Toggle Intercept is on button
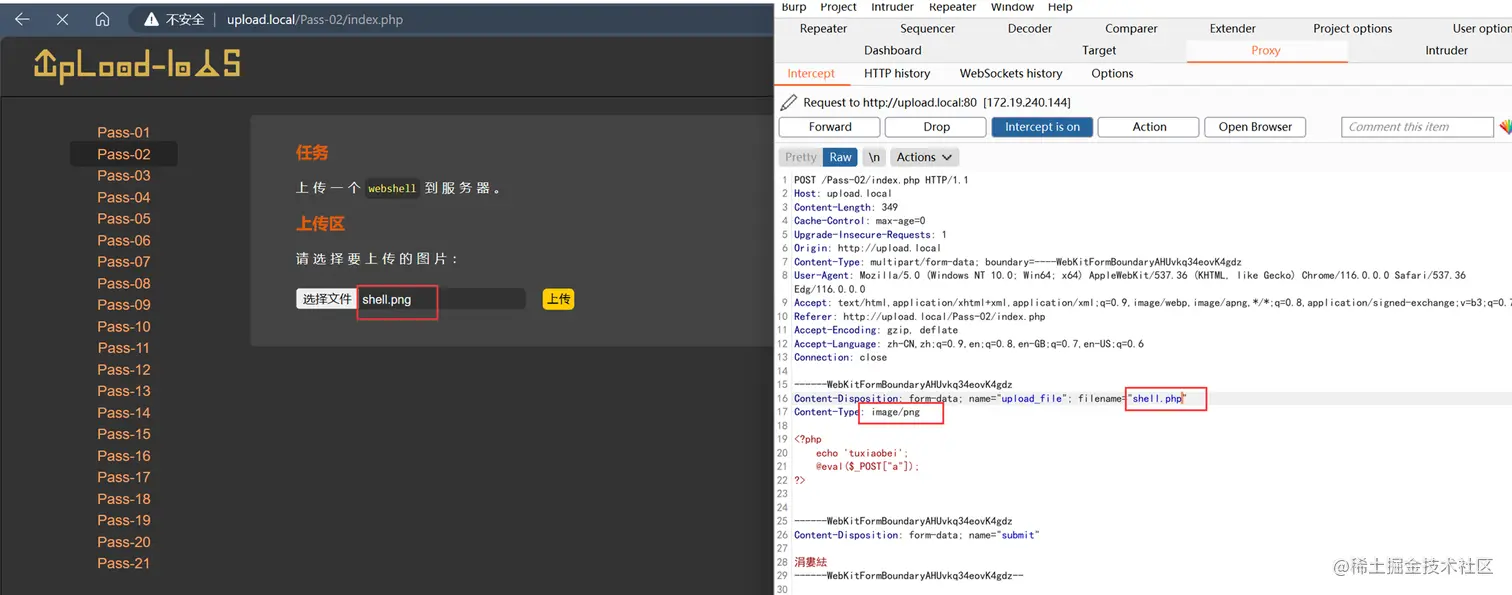This screenshot has height=595, width=1512. coord(1042,127)
